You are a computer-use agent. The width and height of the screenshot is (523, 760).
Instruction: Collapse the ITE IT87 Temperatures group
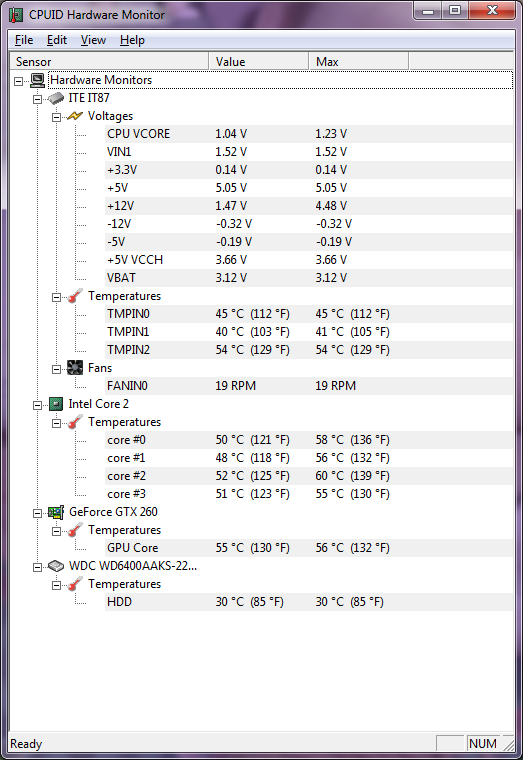(57, 297)
